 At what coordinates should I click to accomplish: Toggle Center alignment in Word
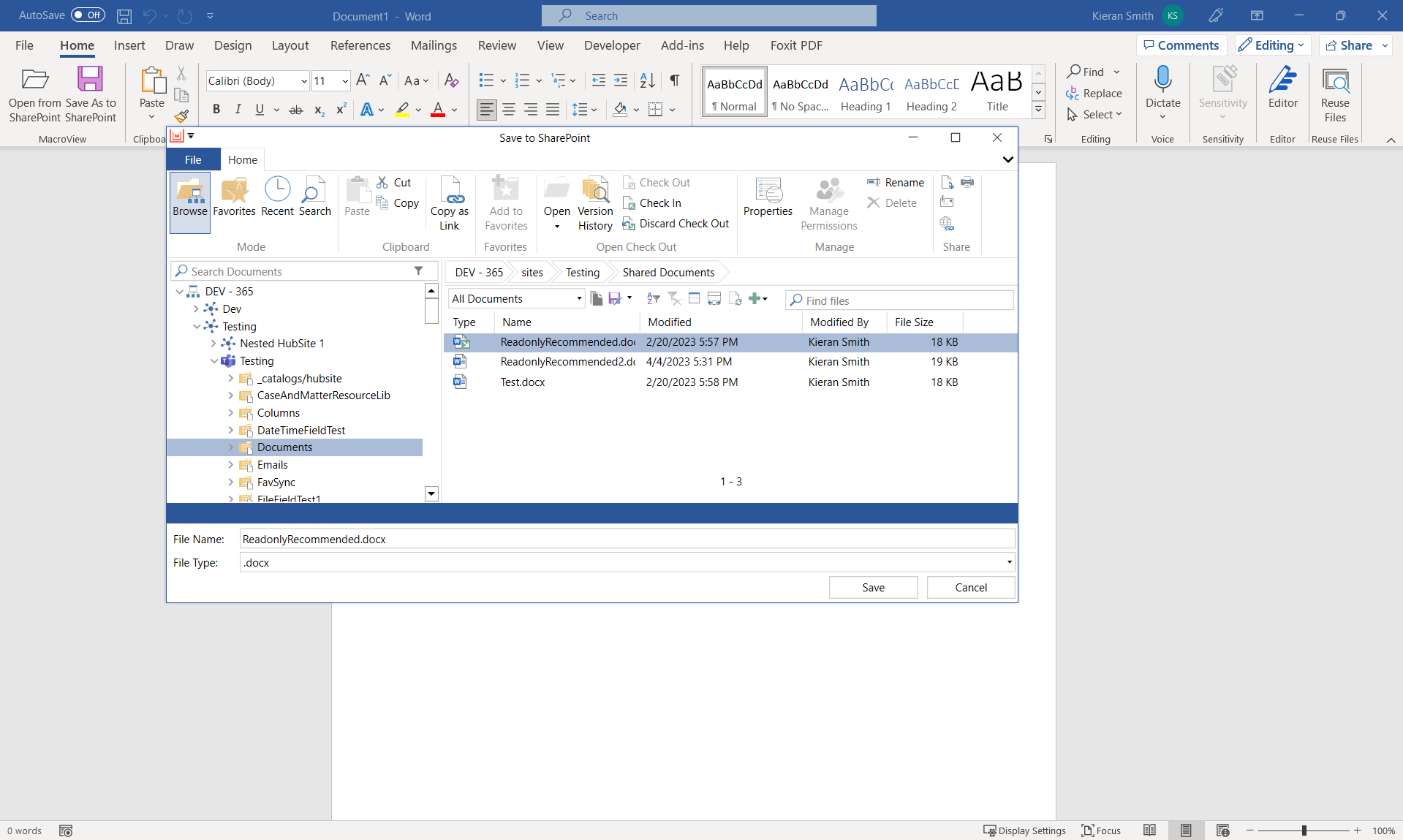coord(509,110)
